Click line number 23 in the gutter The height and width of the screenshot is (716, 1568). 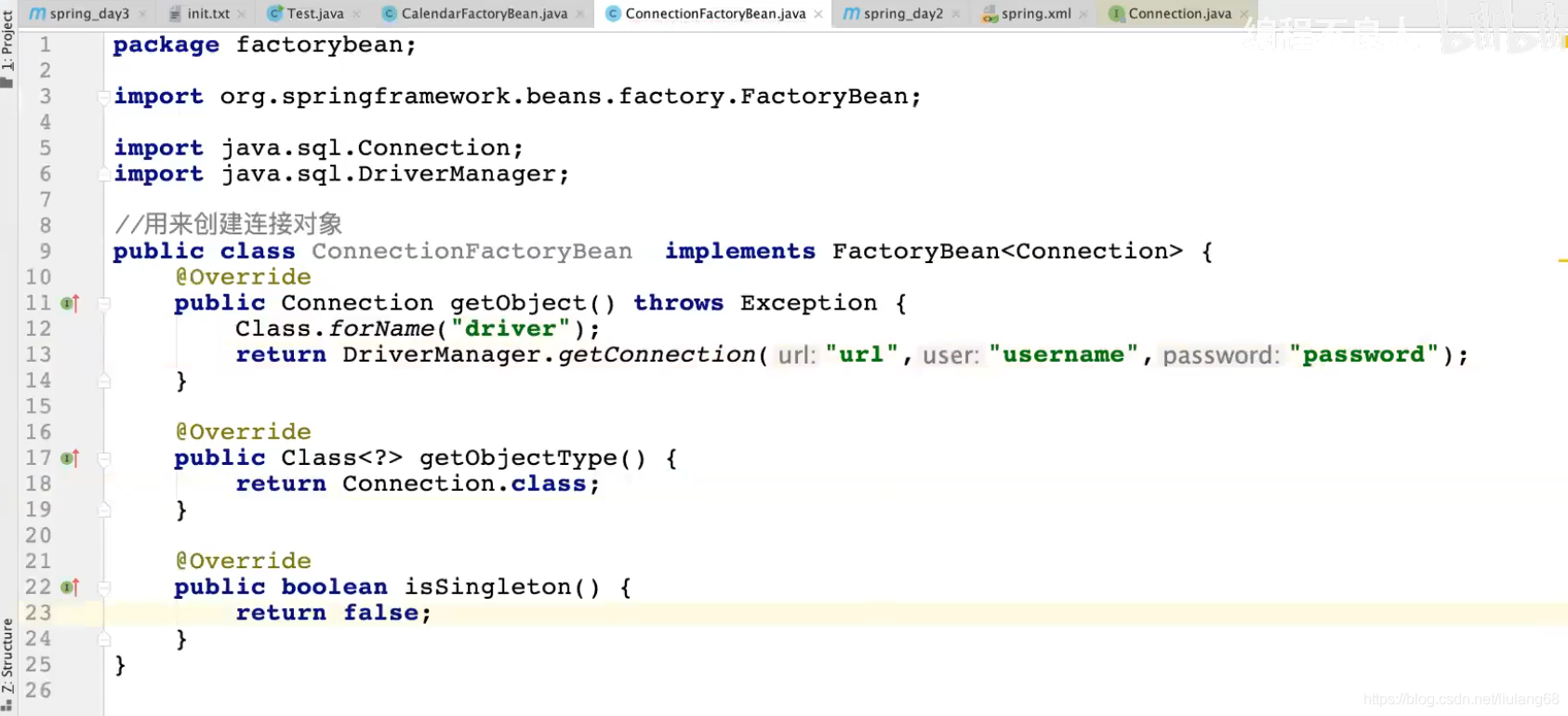coord(38,613)
